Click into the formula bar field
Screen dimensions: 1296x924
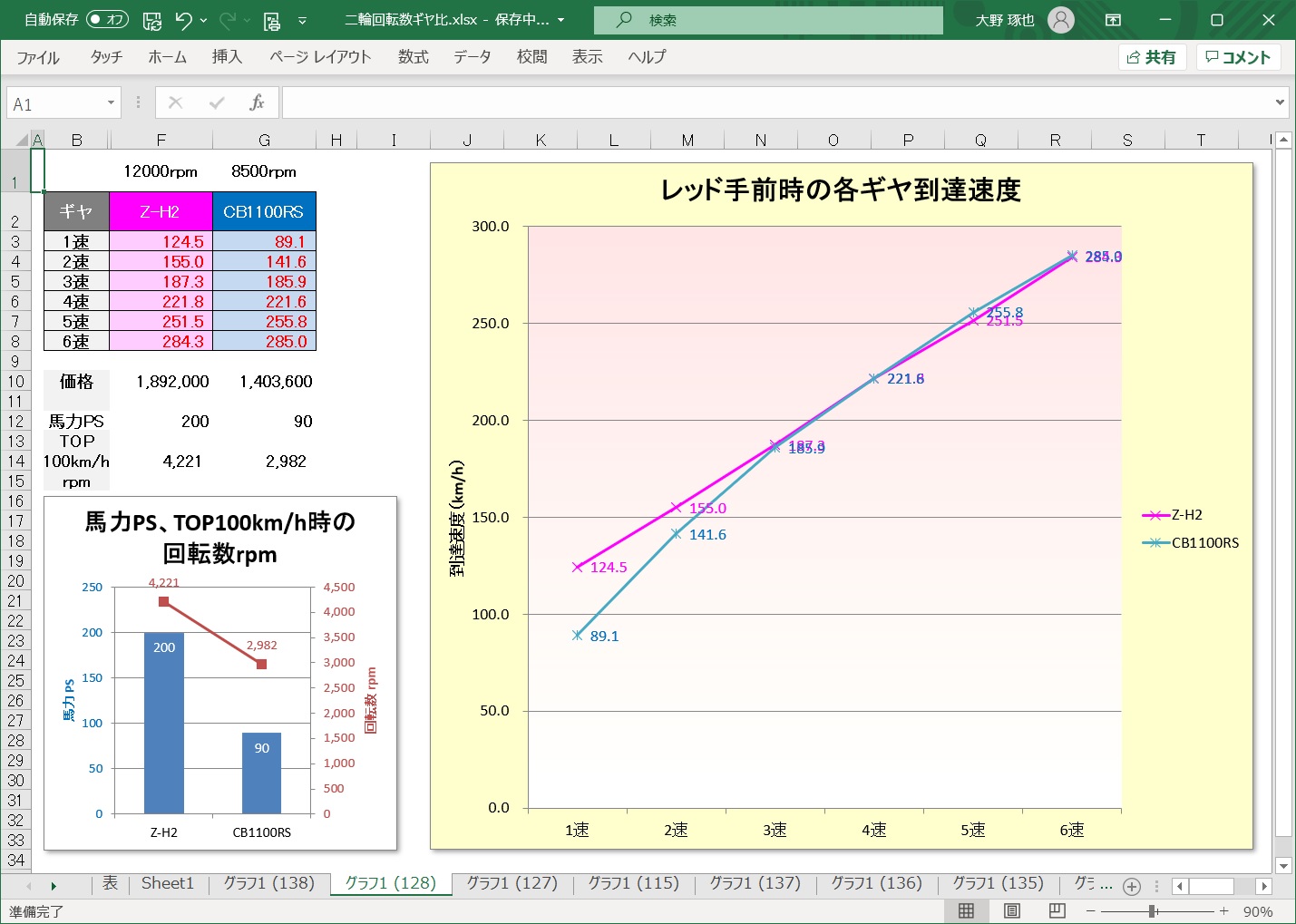(778, 103)
